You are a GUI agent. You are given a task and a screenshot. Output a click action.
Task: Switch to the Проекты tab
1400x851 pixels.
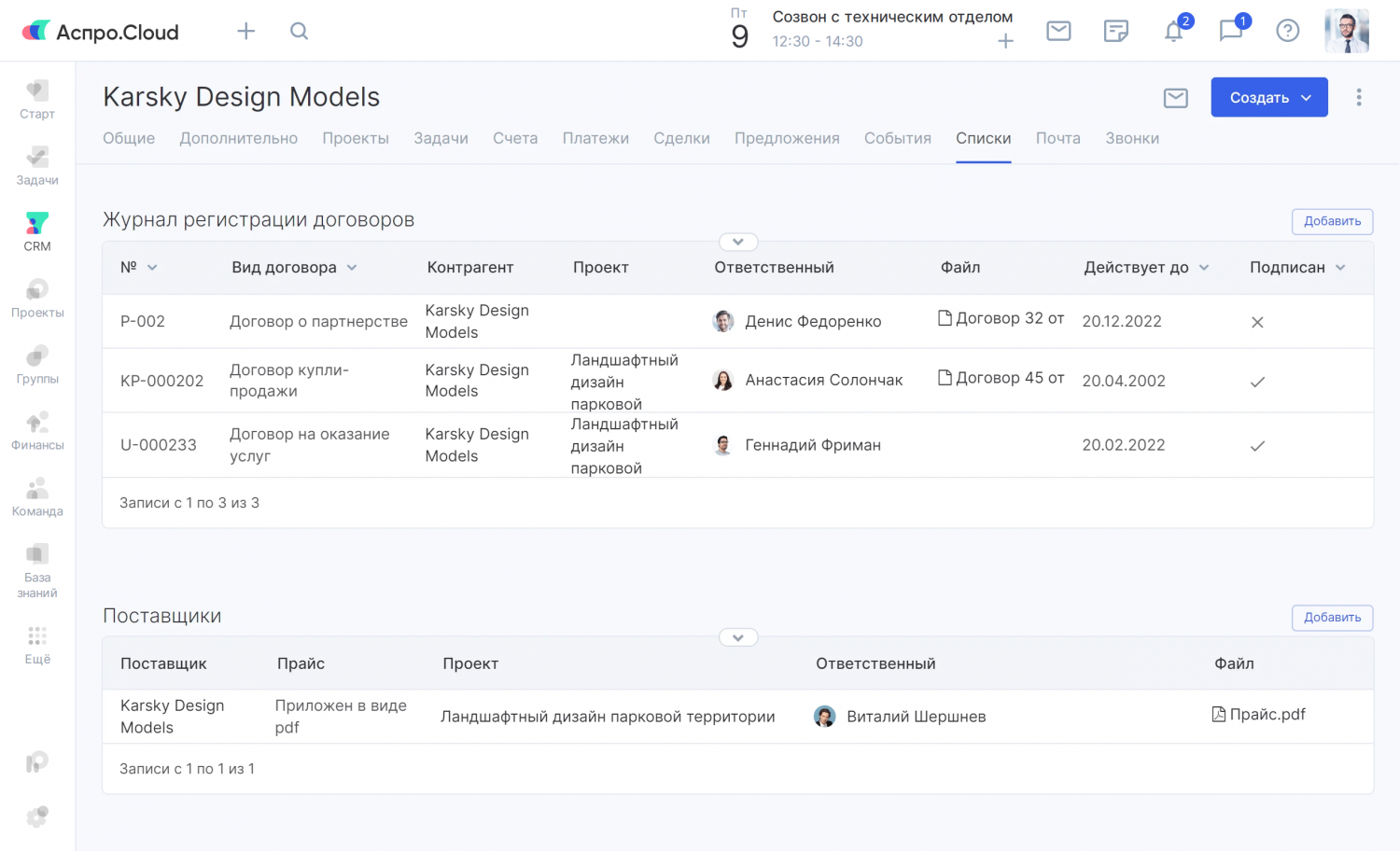point(356,138)
